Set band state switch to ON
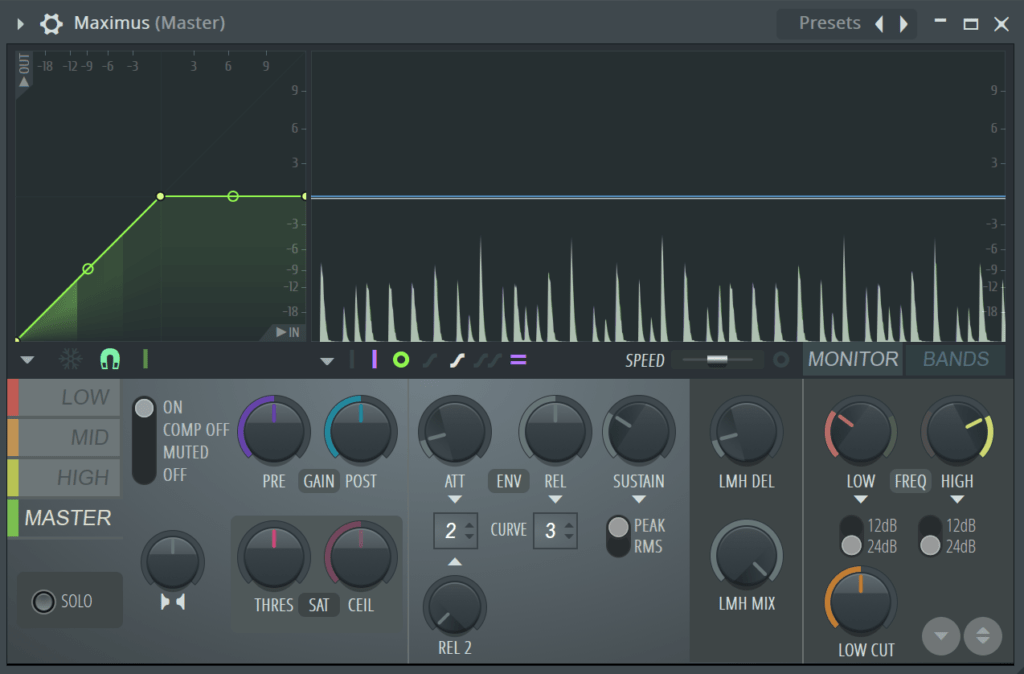The width and height of the screenshot is (1024, 674). point(144,408)
